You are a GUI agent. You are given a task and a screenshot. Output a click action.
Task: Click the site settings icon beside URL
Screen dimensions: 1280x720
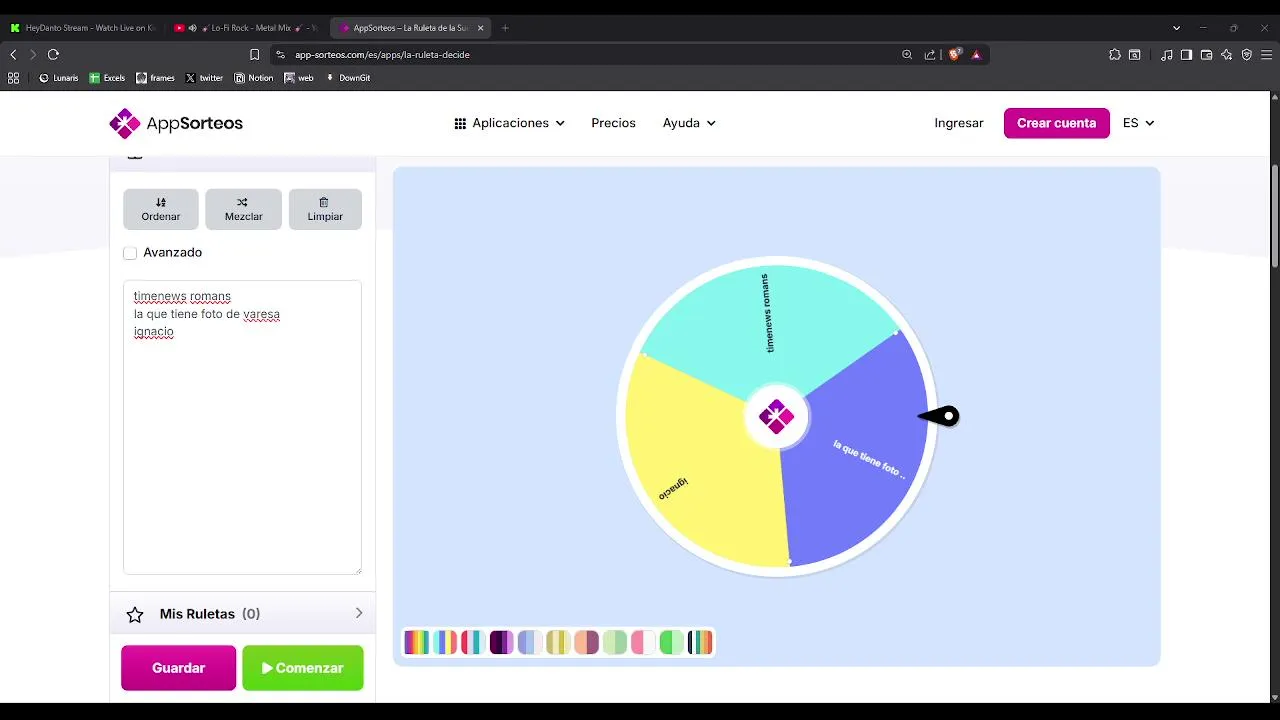(280, 55)
